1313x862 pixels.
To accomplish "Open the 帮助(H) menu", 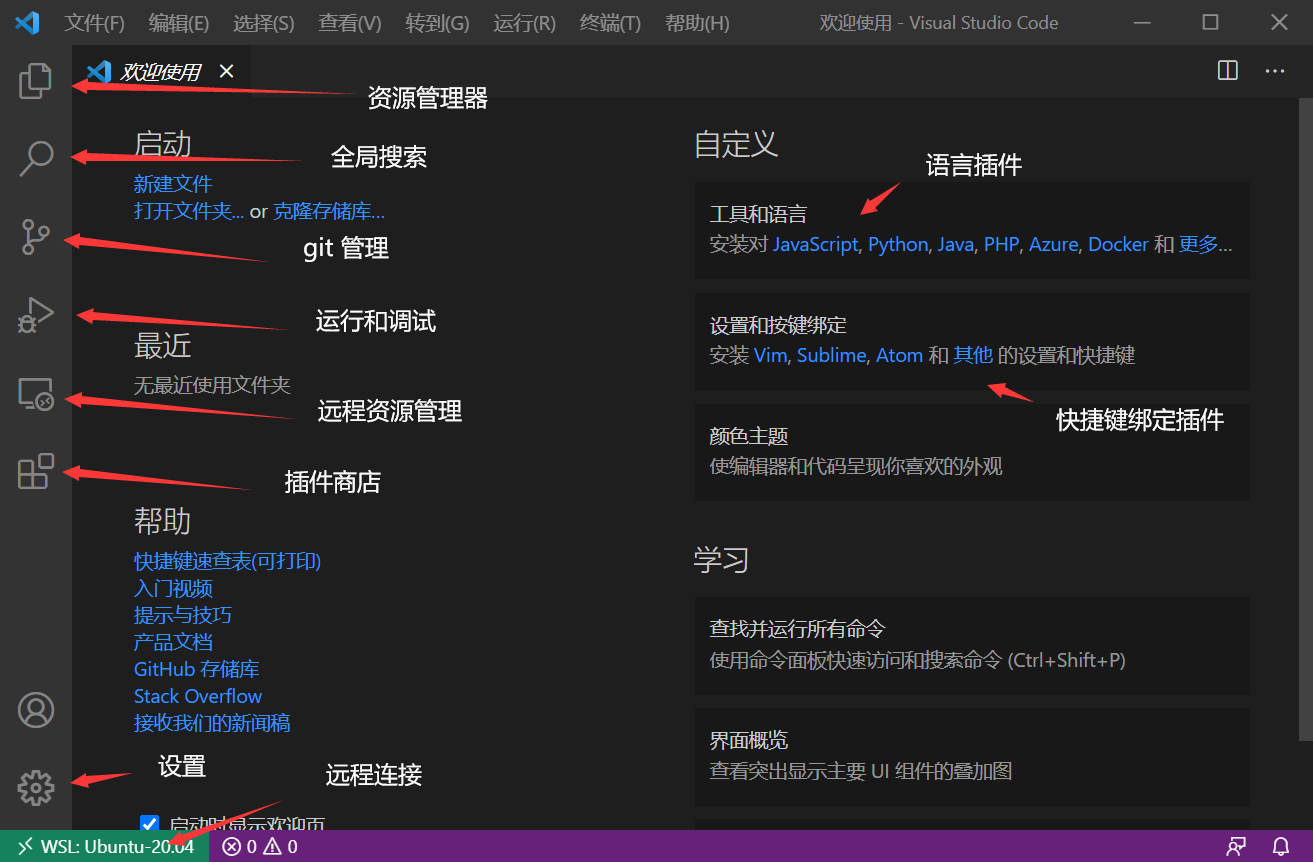I will tap(697, 23).
